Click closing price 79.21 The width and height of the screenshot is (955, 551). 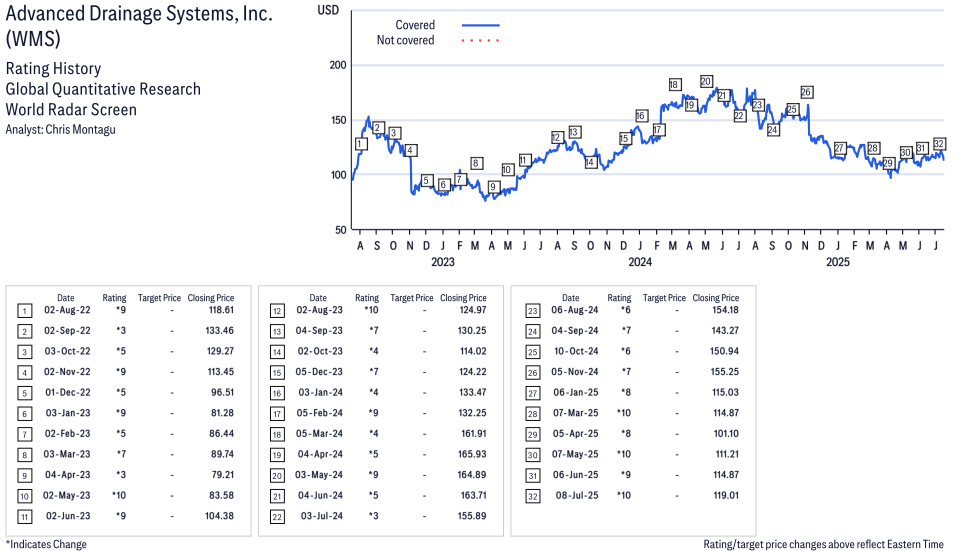tap(222, 474)
